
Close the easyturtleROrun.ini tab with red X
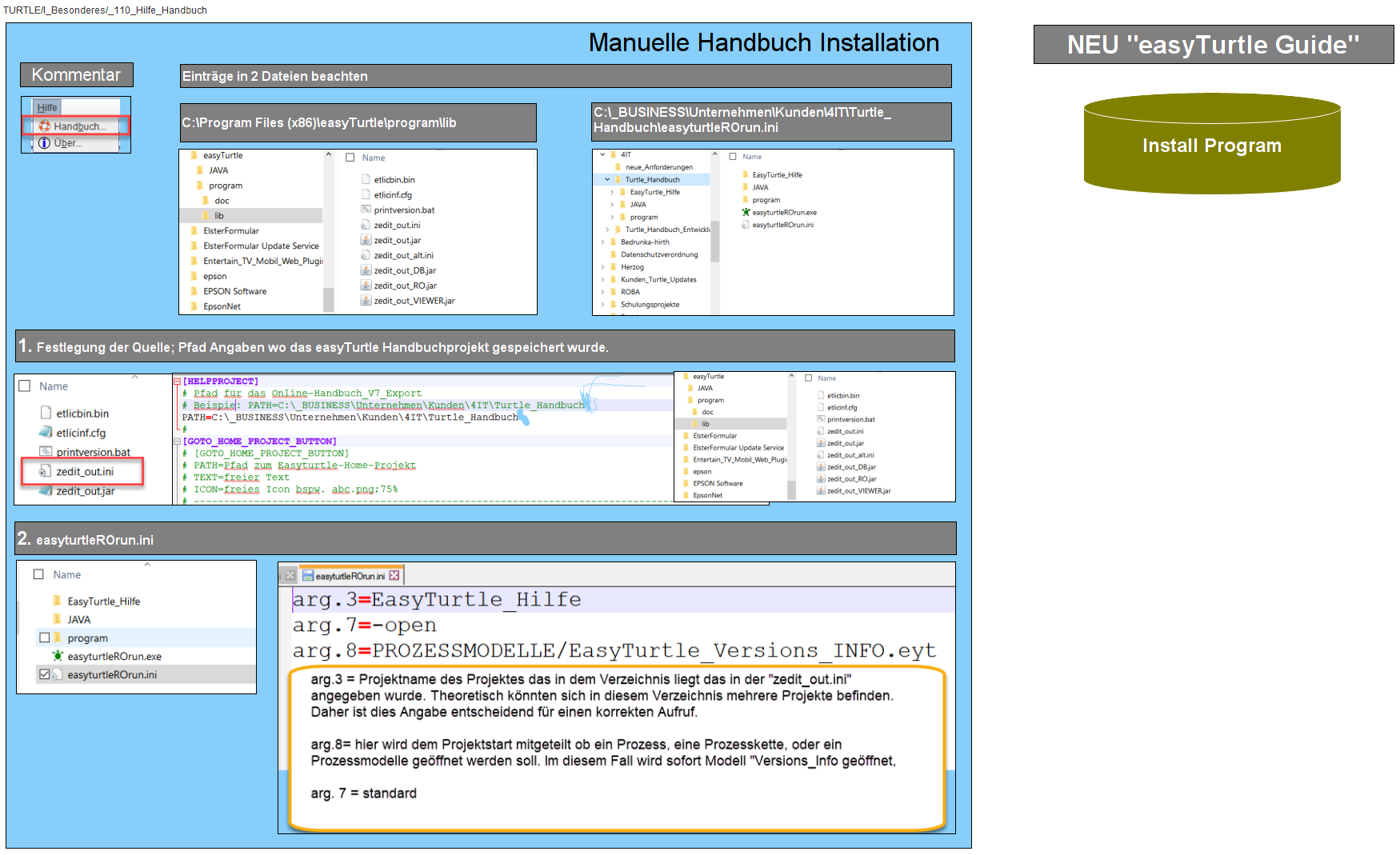(394, 576)
